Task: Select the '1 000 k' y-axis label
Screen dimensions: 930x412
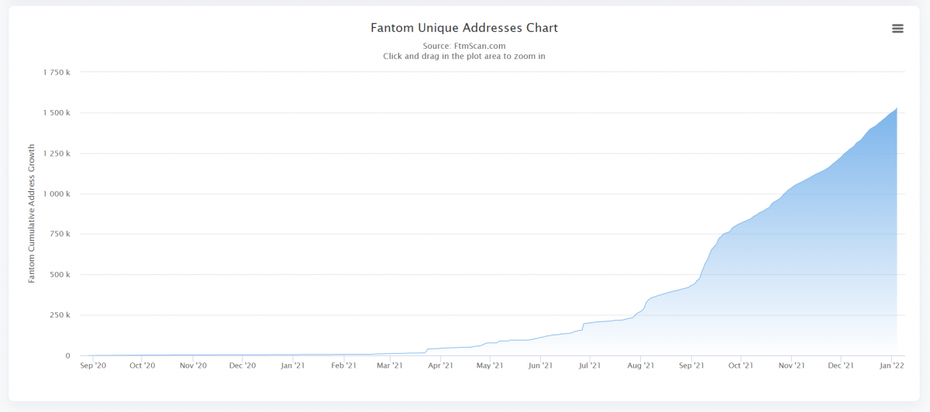Action: coord(57,194)
